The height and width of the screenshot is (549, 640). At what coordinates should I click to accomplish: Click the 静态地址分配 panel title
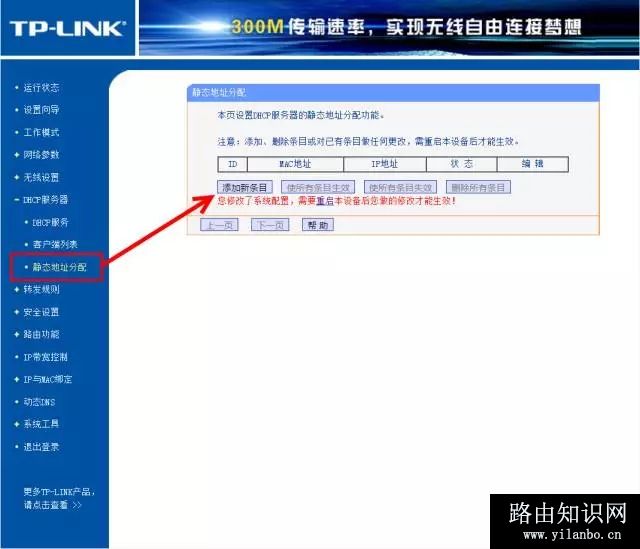(219, 93)
